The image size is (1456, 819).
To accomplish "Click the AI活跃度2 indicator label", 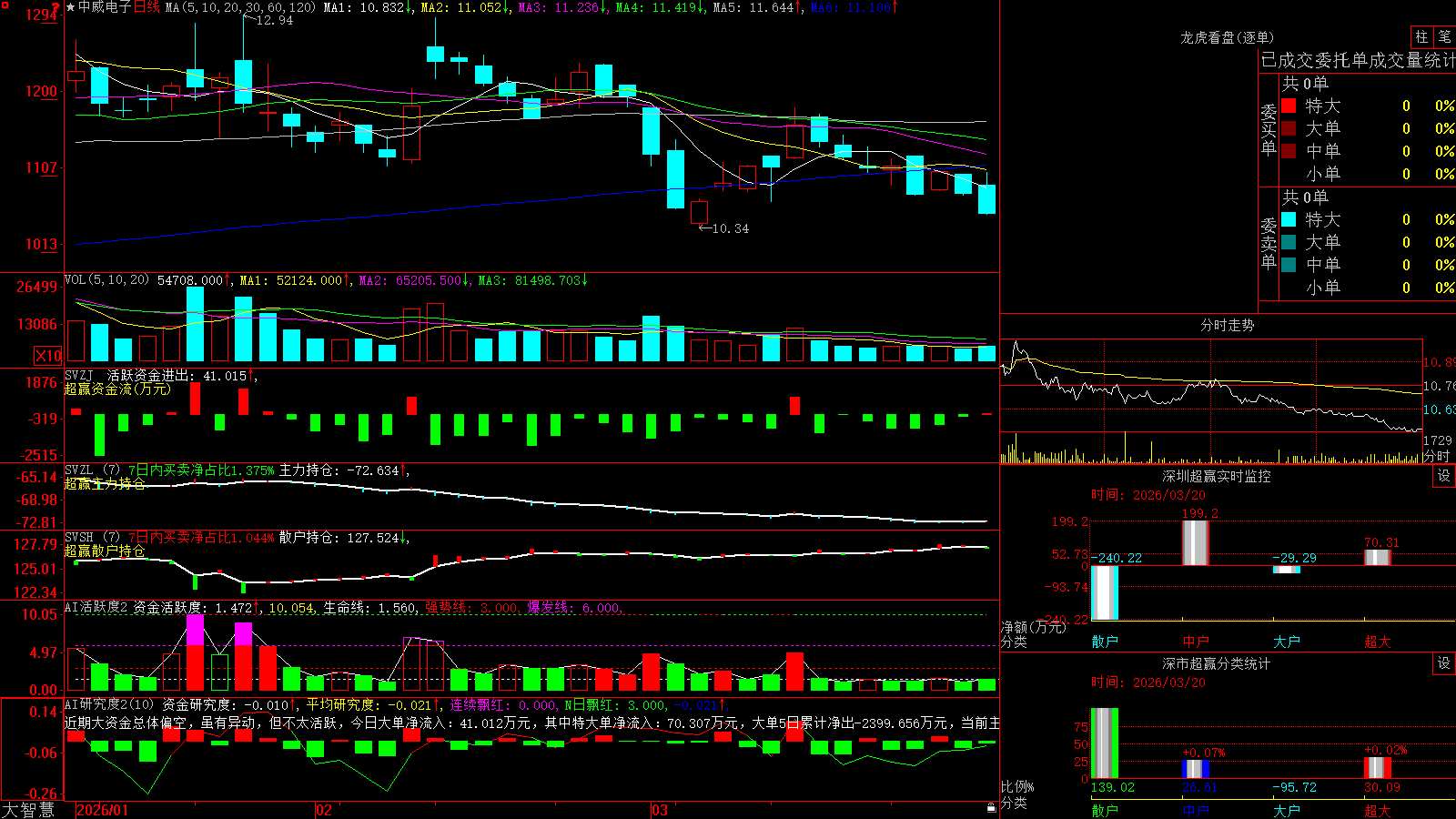I will (x=96, y=607).
